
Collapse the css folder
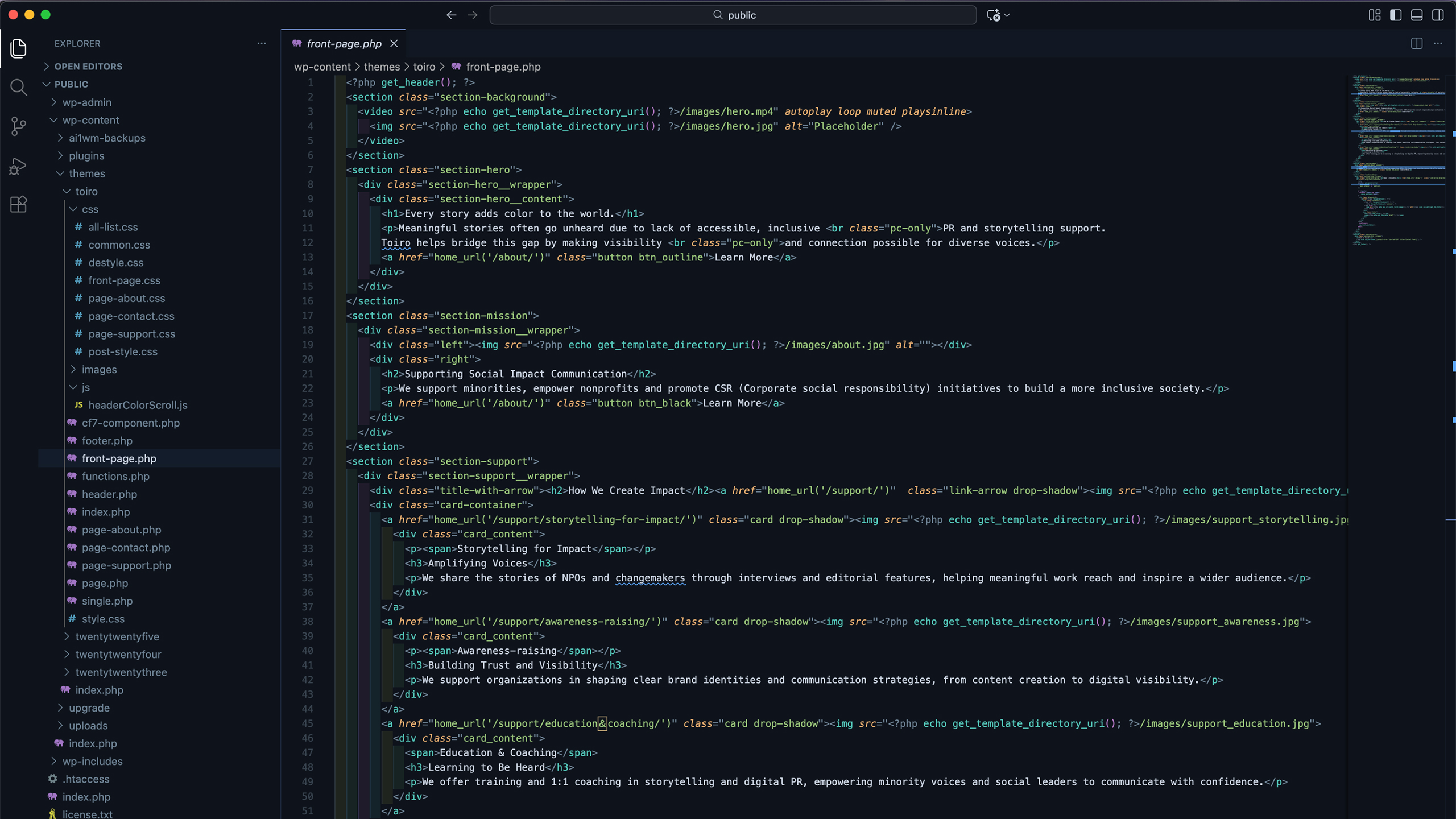coord(90,209)
